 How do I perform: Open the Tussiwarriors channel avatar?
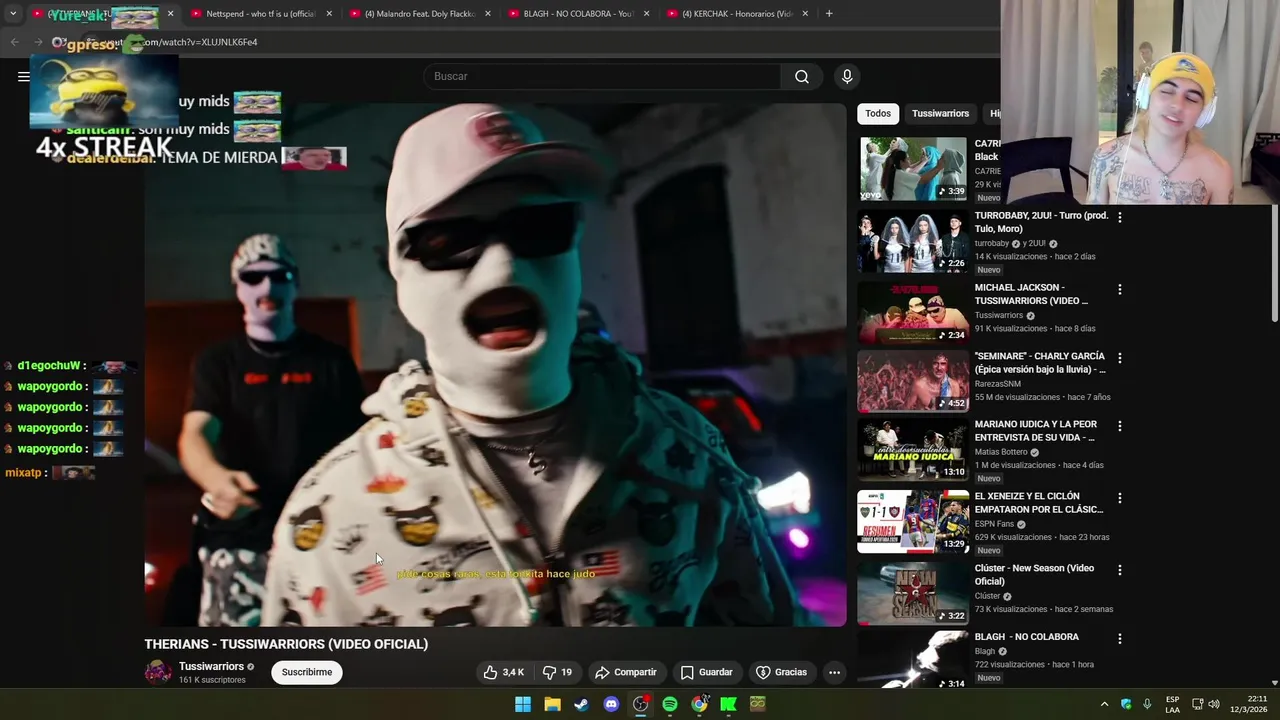click(x=158, y=672)
